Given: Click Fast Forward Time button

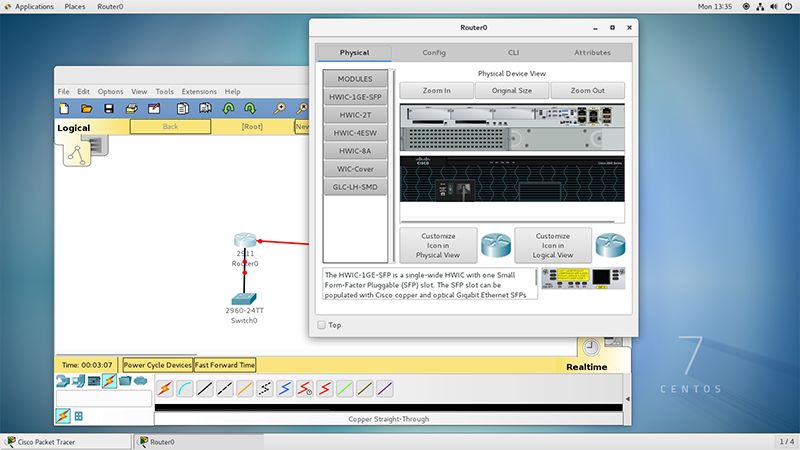Looking at the screenshot, I should coord(225,365).
